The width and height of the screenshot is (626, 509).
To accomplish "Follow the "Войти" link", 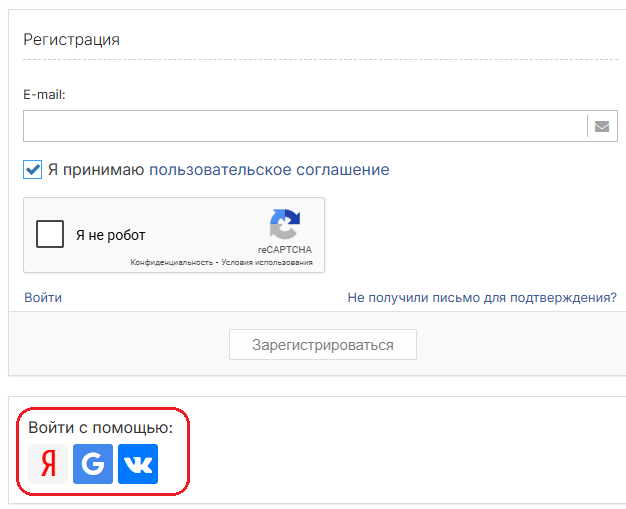I will [43, 297].
